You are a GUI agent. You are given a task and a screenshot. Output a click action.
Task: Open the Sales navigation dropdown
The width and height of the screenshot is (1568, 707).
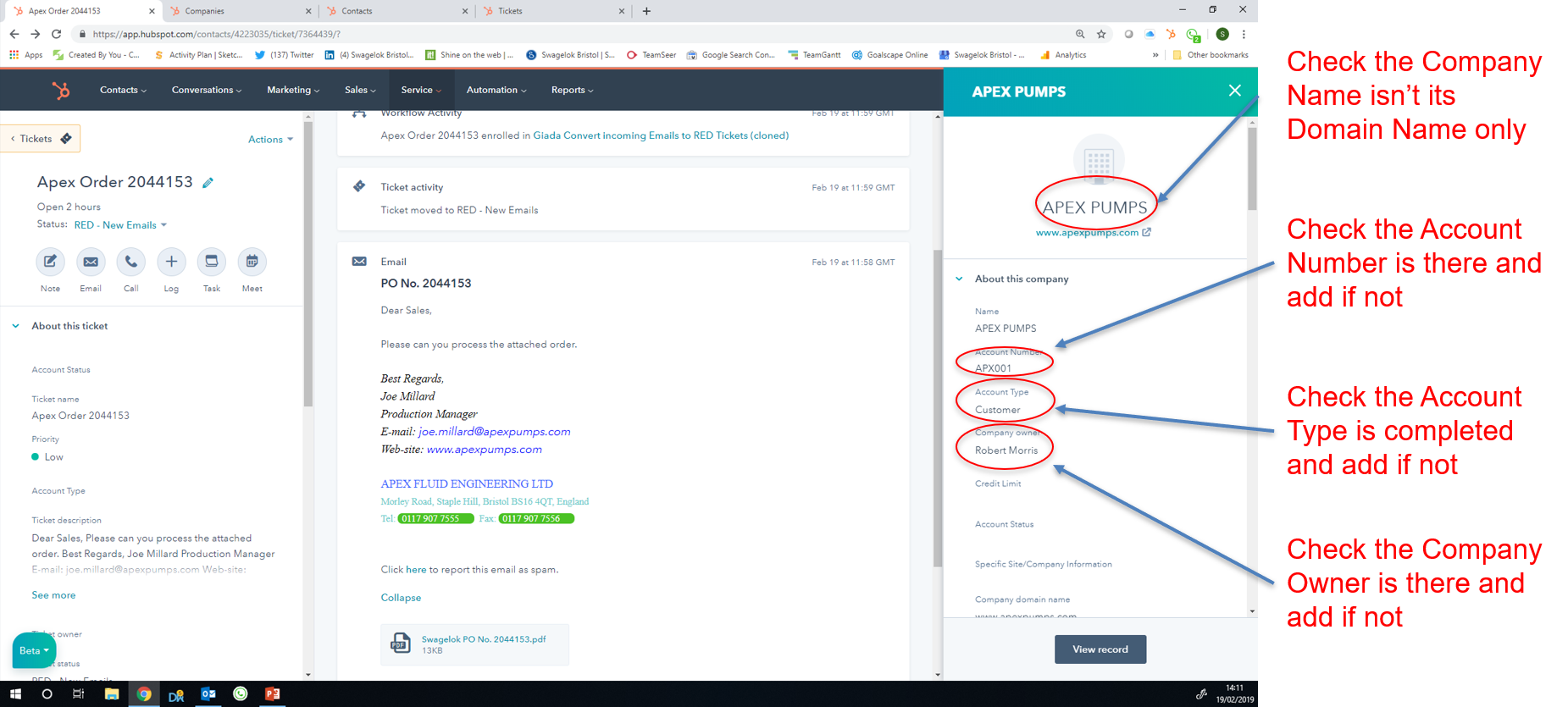click(360, 90)
